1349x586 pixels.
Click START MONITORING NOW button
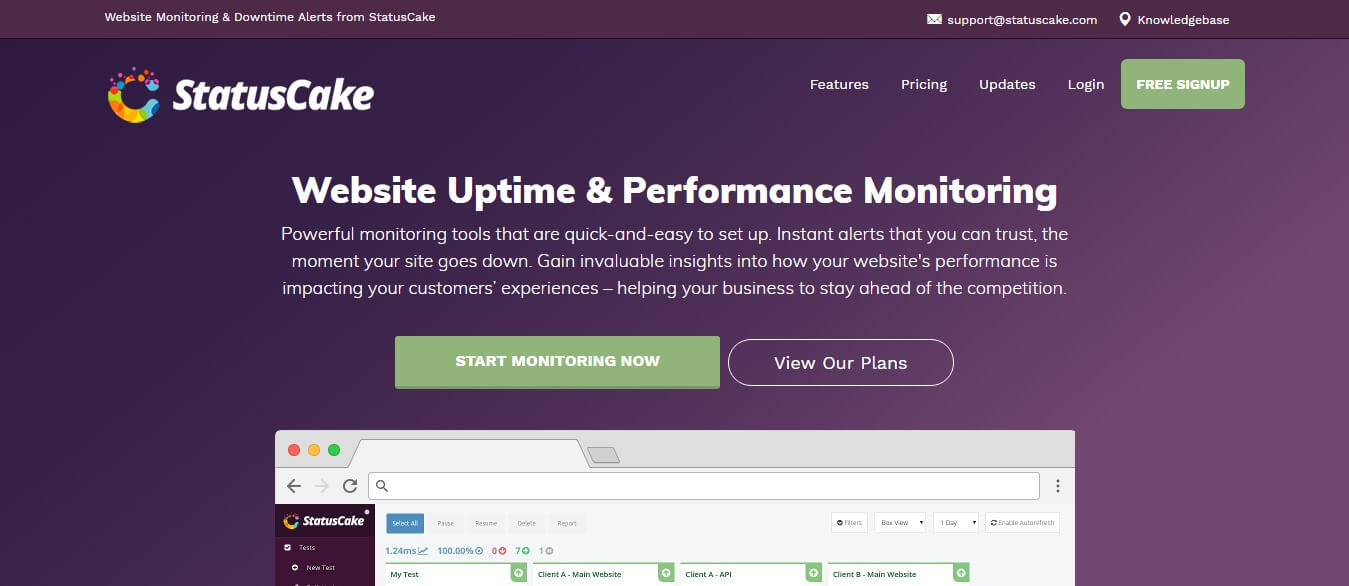tap(557, 362)
